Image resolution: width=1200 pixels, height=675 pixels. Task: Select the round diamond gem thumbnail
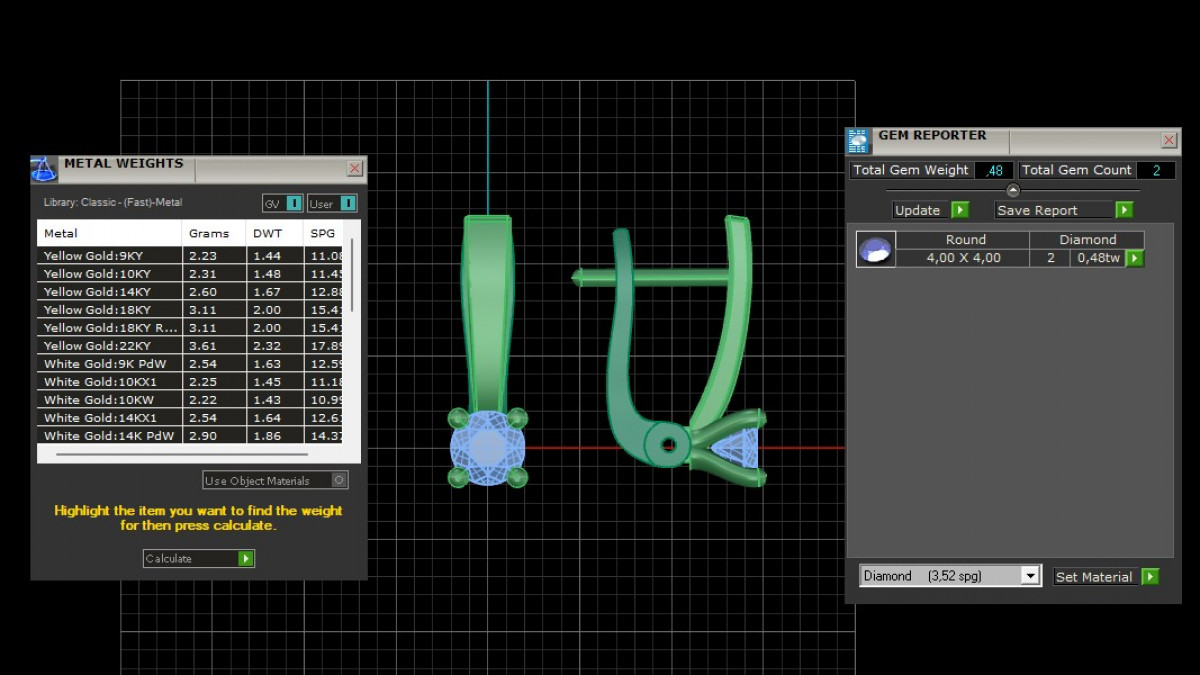(x=876, y=249)
